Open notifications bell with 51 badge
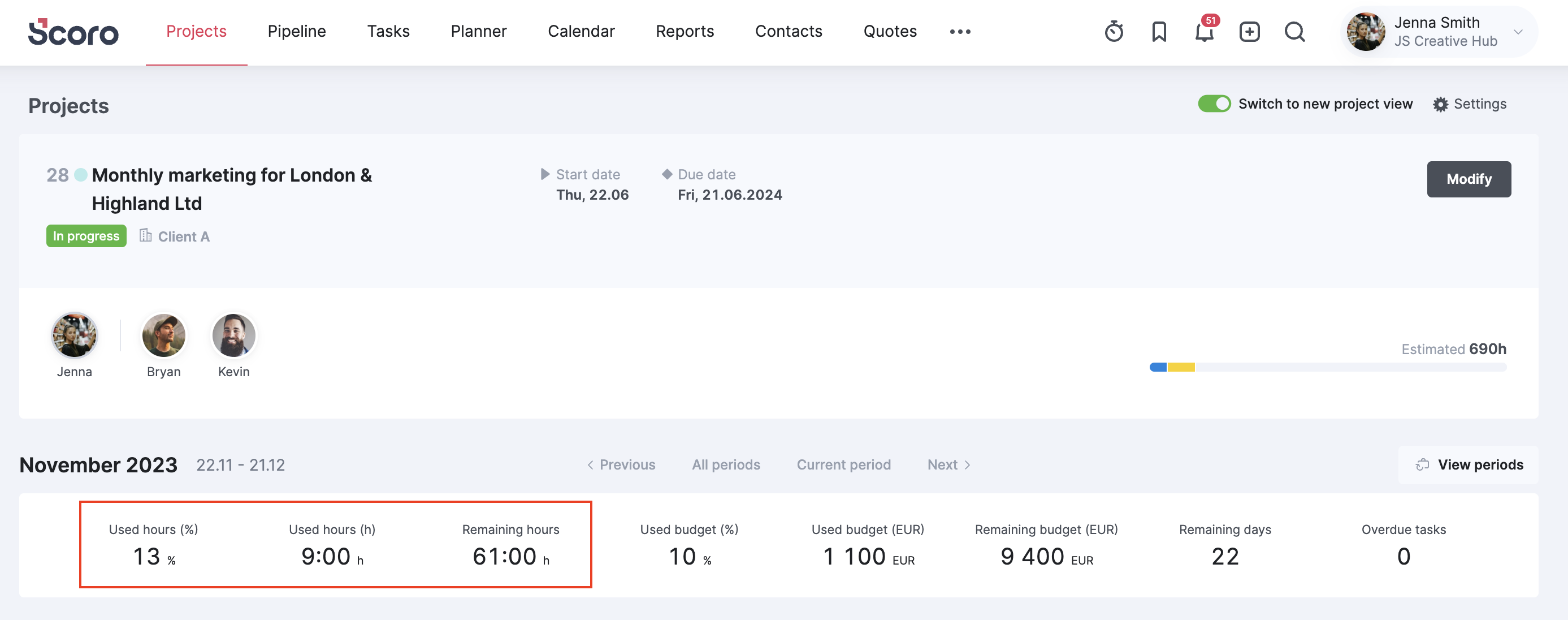 point(1204,32)
